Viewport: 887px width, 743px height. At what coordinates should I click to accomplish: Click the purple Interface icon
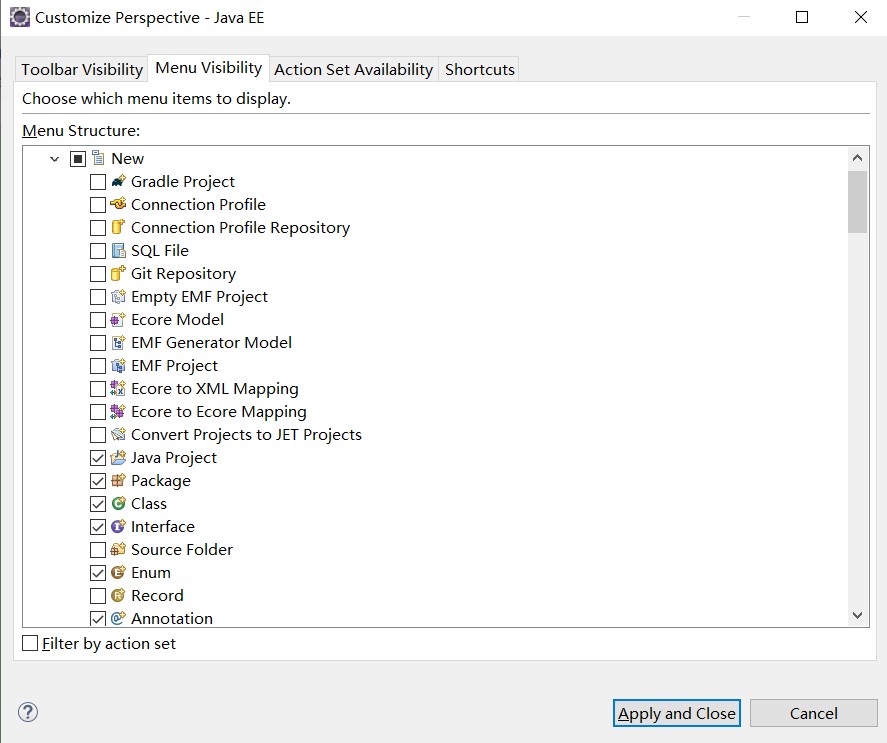pos(118,526)
